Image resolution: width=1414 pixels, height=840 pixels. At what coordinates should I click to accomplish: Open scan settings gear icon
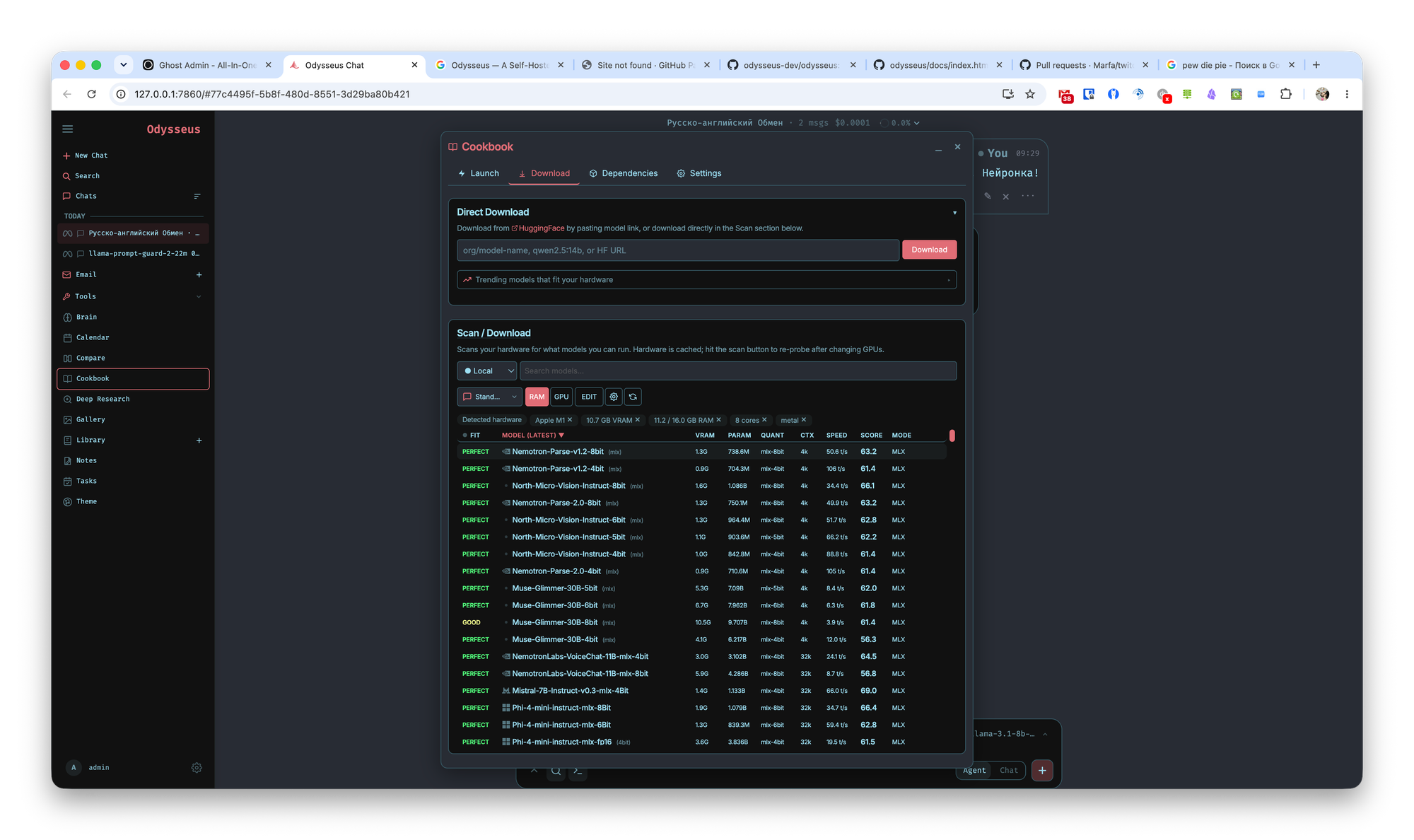[614, 397]
